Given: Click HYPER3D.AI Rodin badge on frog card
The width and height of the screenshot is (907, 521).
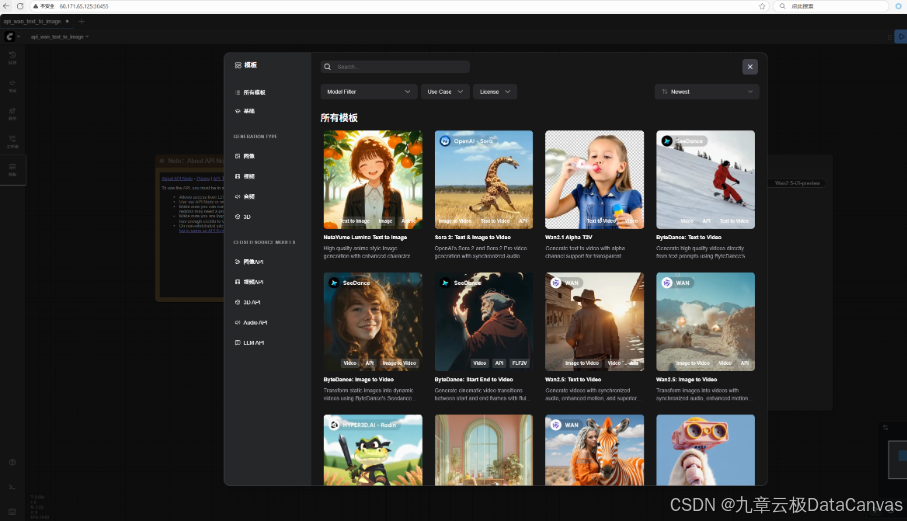Looking at the screenshot, I should [x=363, y=424].
